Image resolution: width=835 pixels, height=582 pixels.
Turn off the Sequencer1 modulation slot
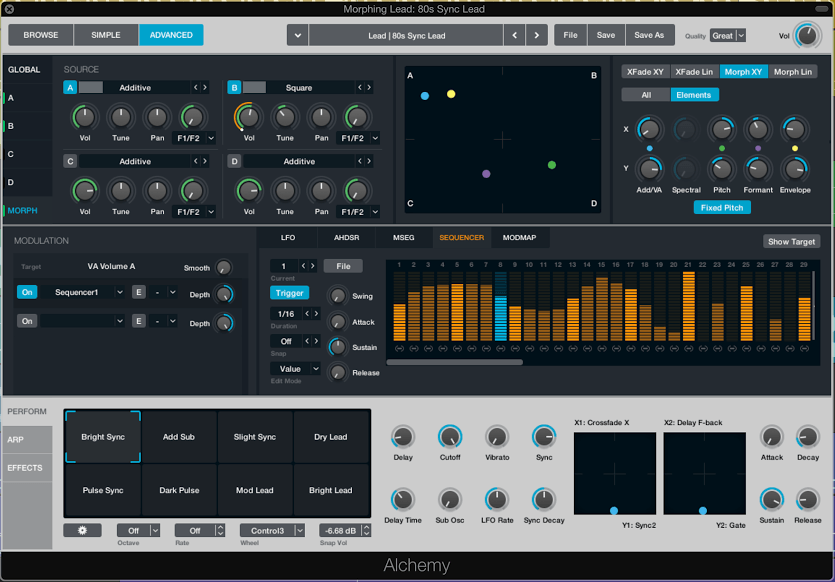click(x=27, y=292)
